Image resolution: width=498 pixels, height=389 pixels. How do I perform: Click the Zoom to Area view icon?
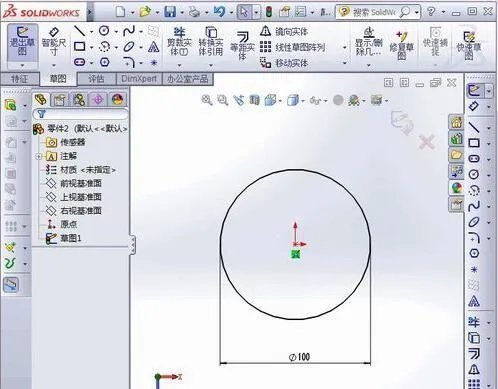point(222,100)
